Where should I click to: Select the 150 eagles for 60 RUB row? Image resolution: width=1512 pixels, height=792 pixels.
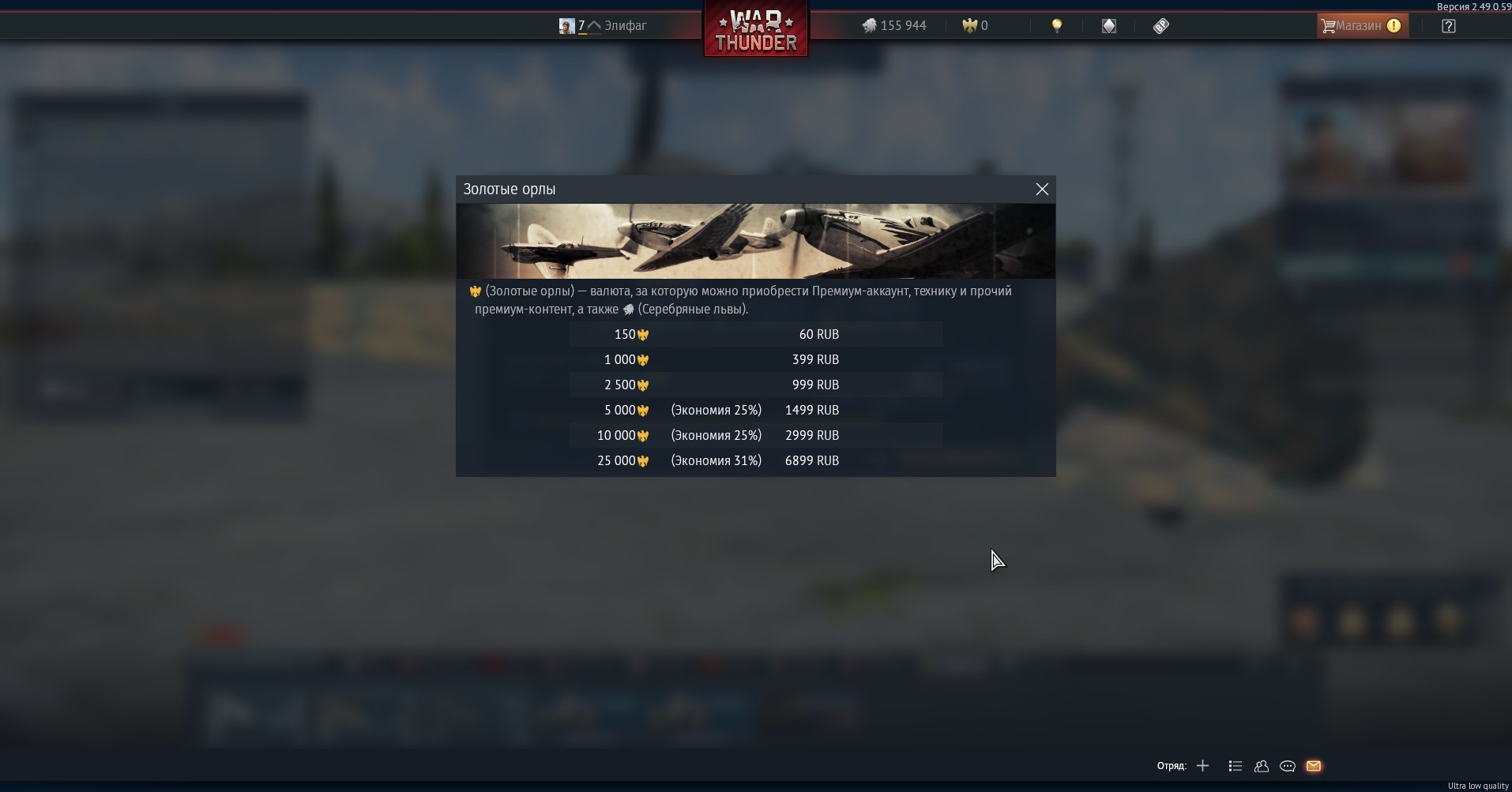pyautogui.click(x=756, y=334)
